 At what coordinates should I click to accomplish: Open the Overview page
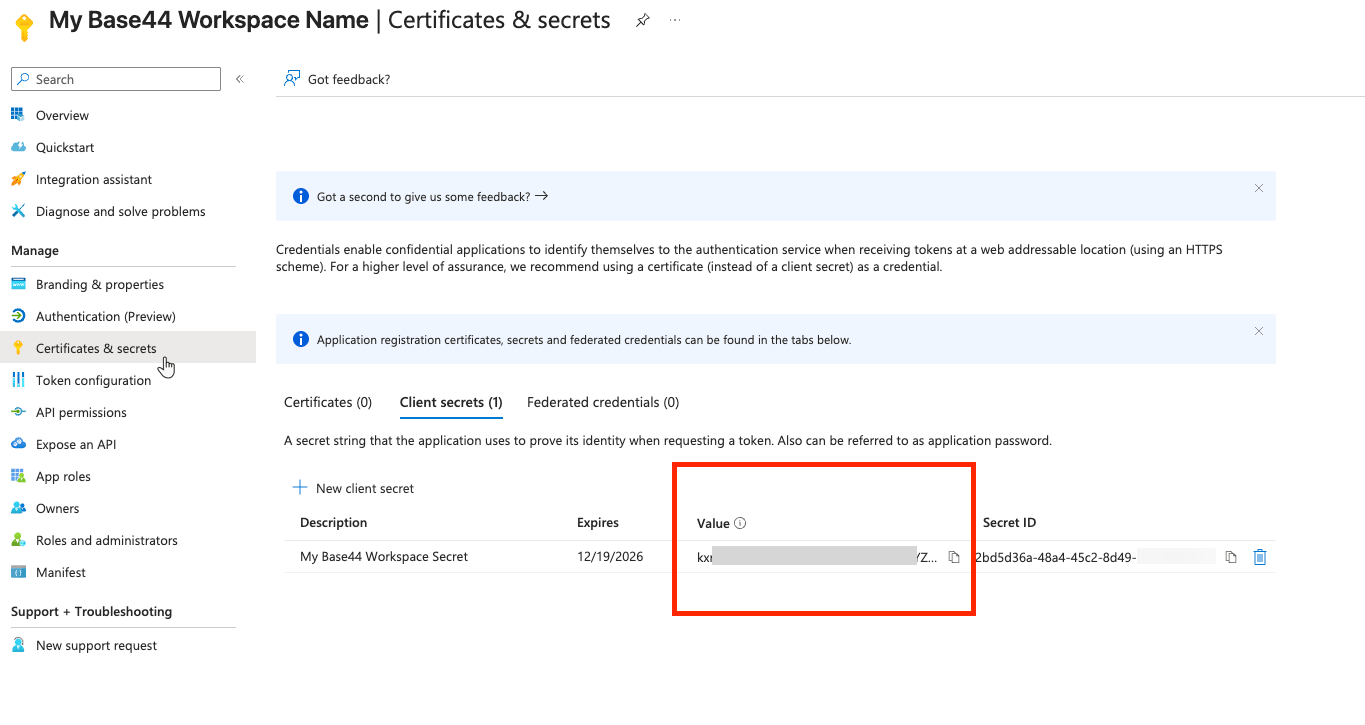pos(62,115)
